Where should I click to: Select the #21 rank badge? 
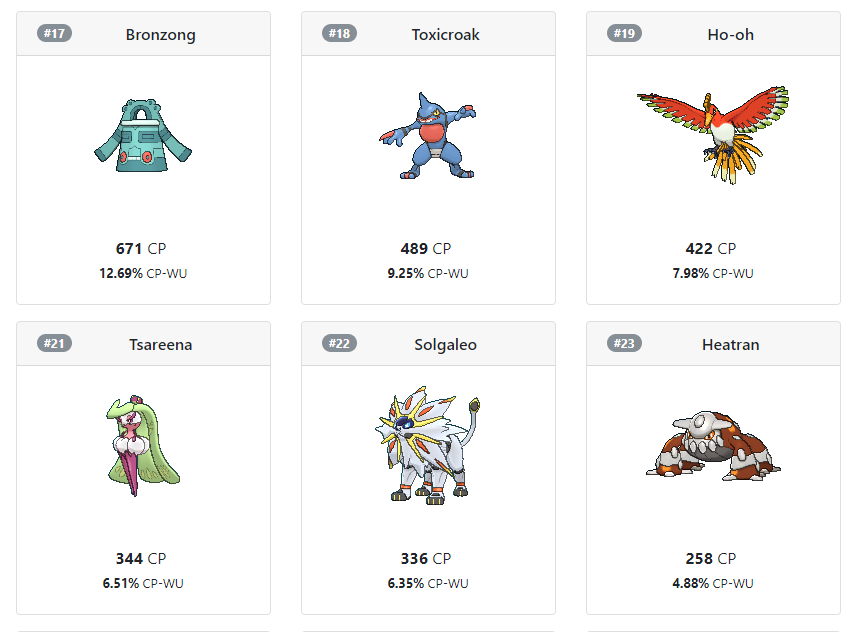[54, 343]
